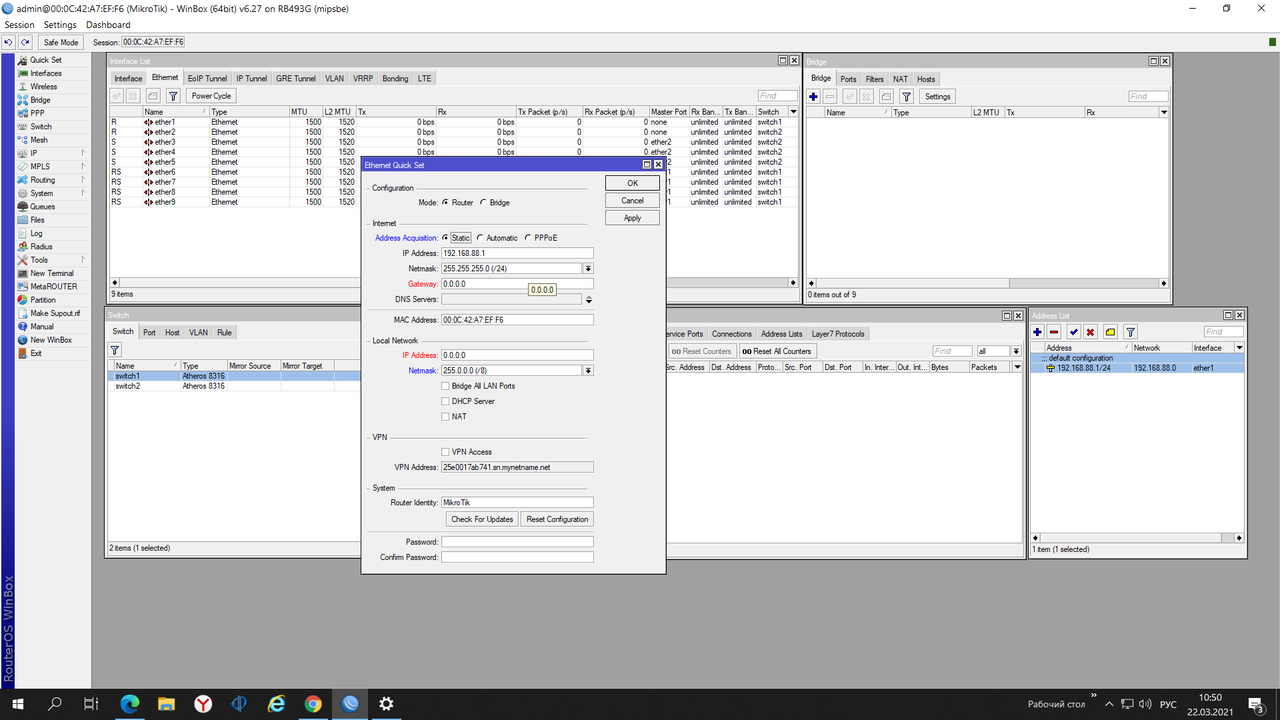Expand the IP submenu in the sidebar
Viewport: 1280px width, 720px height.
tap(82, 153)
